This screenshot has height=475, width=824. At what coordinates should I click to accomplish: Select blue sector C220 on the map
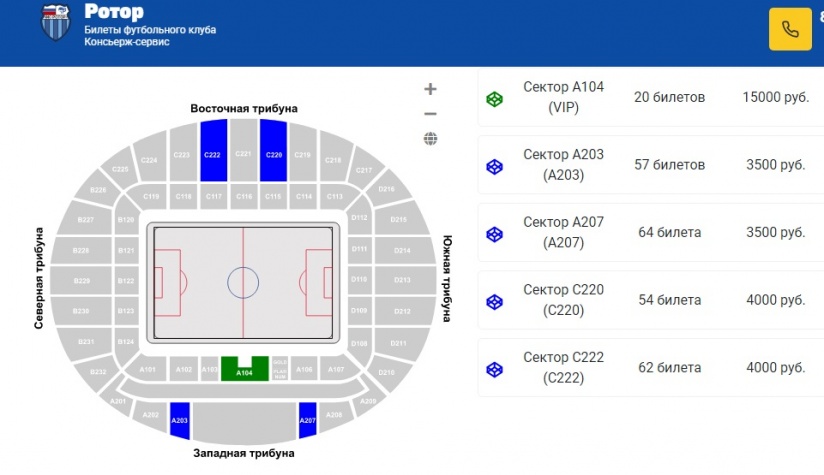[273, 151]
